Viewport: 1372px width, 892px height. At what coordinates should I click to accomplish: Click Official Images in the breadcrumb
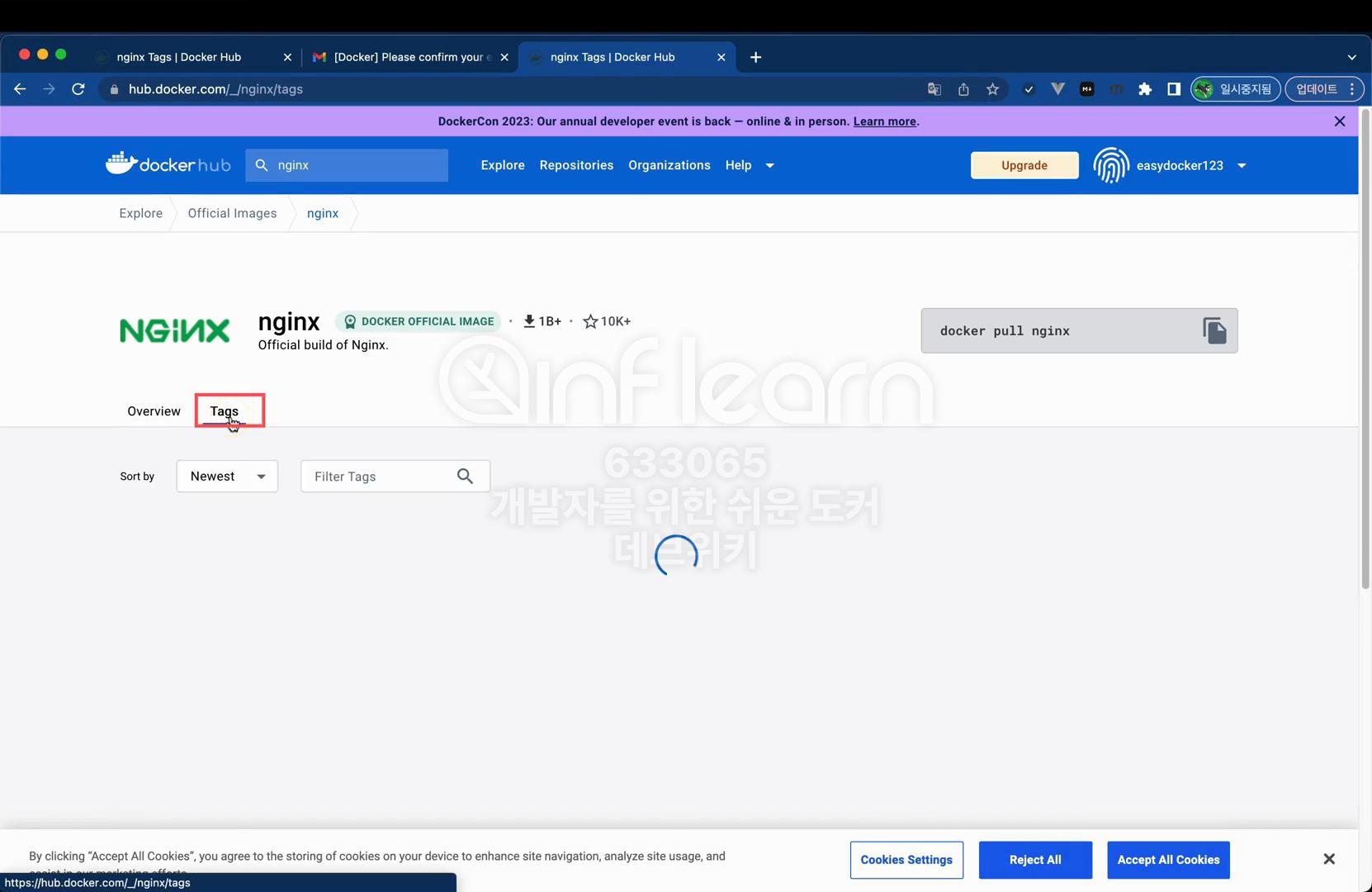[x=232, y=213]
